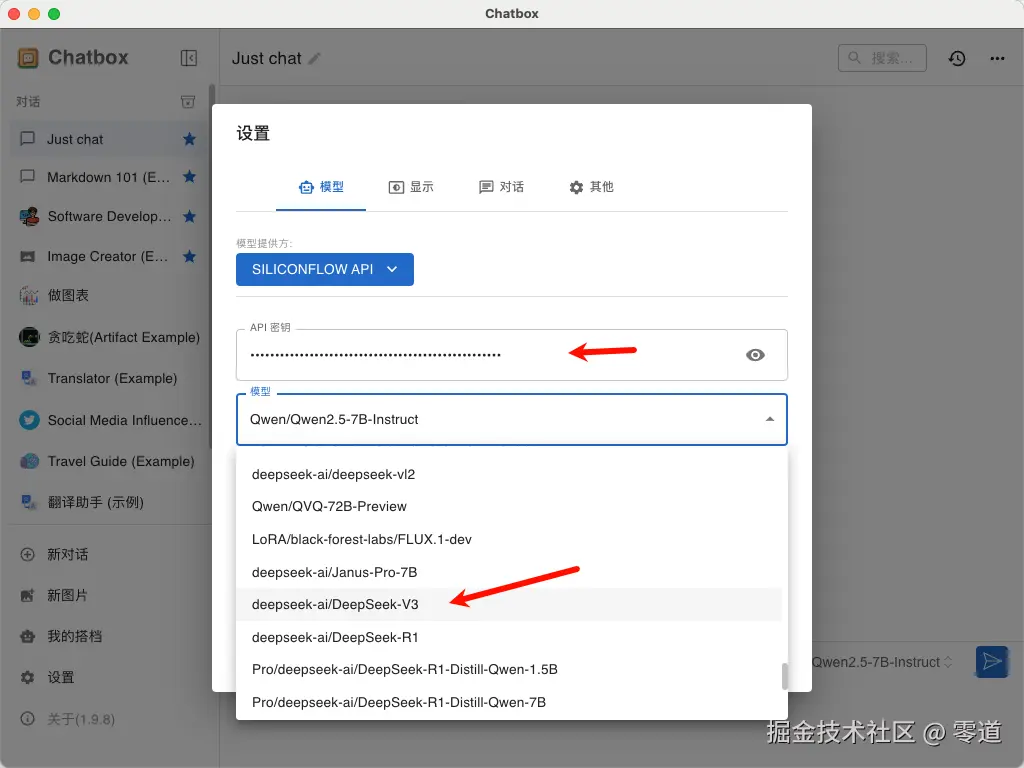This screenshot has height=768, width=1024.
Task: Open the SILICONFLOW API provider dropdown
Action: coord(325,269)
